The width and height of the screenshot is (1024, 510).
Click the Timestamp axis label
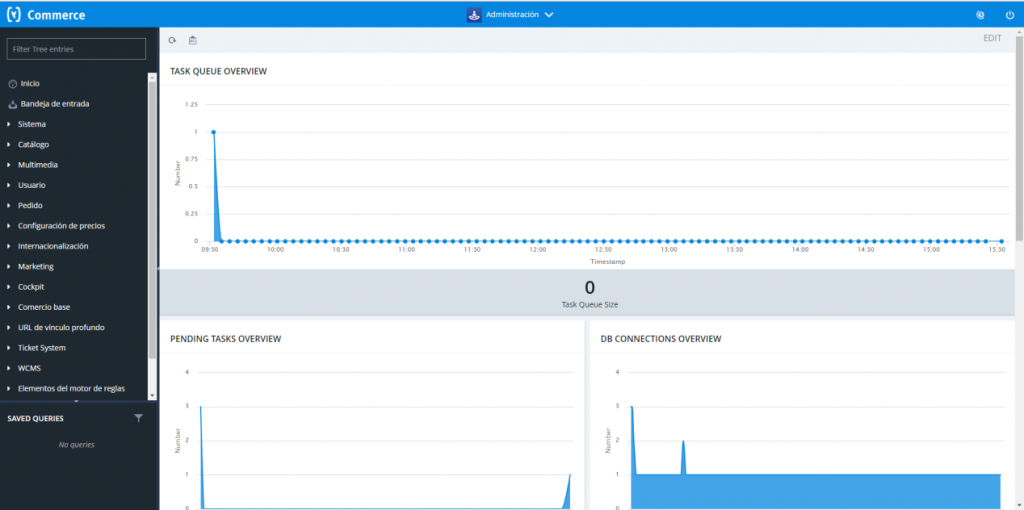607,261
